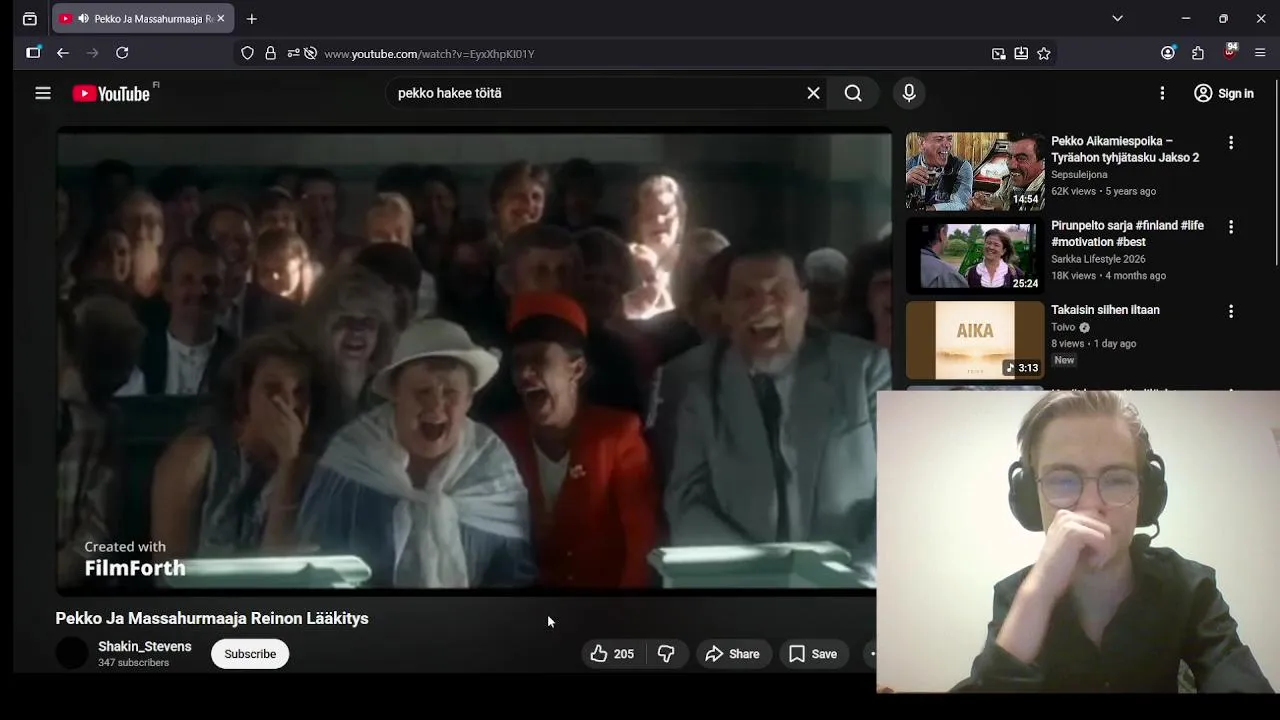Open YouTube settings three-dot menu
Image resolution: width=1280 pixels, height=720 pixels.
1162,93
